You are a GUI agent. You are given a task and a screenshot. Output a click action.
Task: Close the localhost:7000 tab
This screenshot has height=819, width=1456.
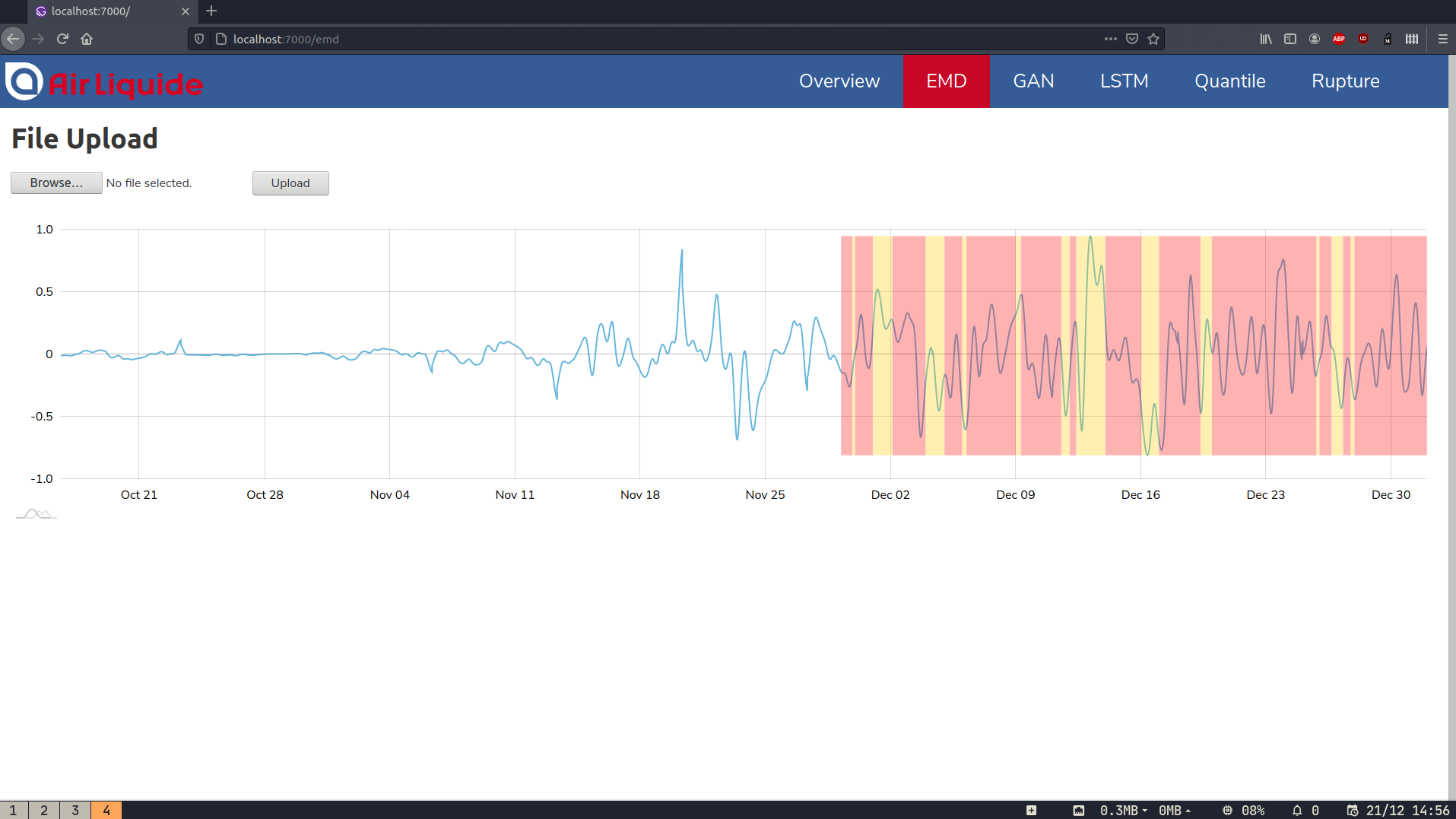tap(186, 11)
